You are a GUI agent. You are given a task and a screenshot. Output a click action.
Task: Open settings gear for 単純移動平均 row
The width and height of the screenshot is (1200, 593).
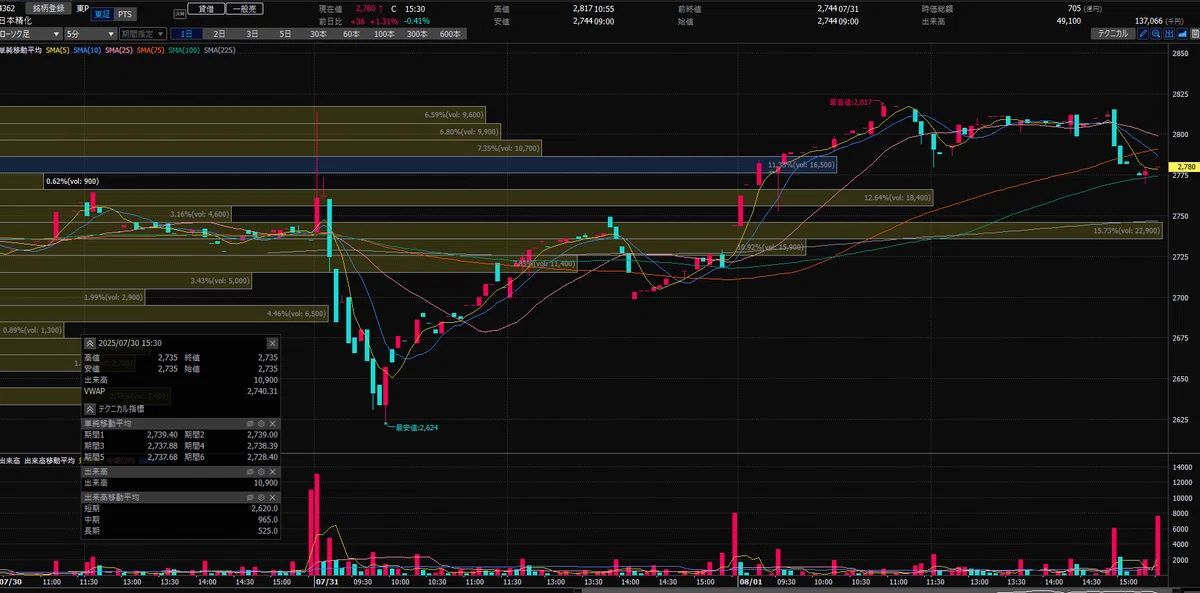pos(261,424)
